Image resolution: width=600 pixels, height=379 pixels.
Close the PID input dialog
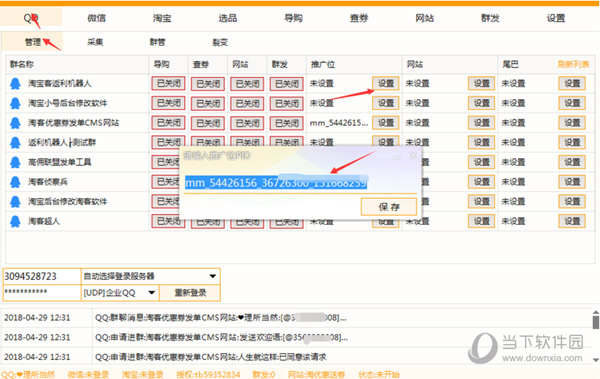click(x=413, y=156)
